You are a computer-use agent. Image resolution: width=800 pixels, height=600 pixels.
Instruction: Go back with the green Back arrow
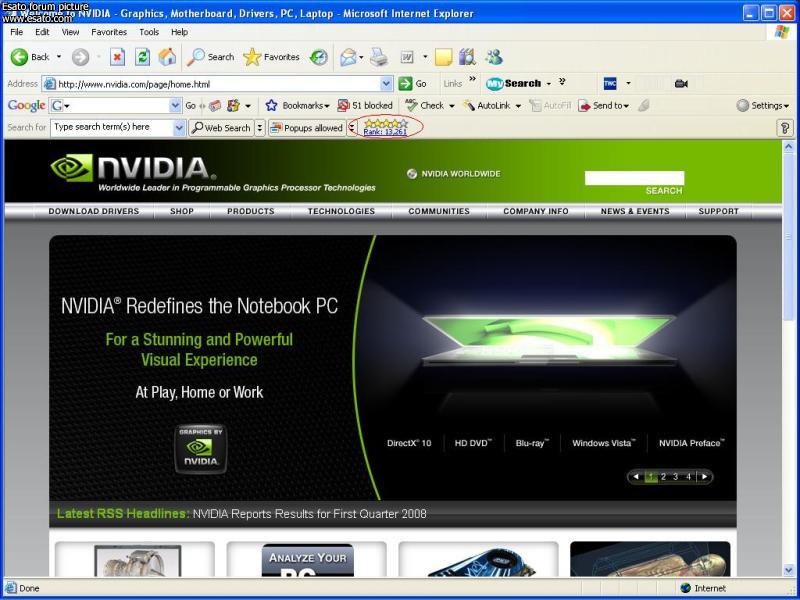[30, 57]
